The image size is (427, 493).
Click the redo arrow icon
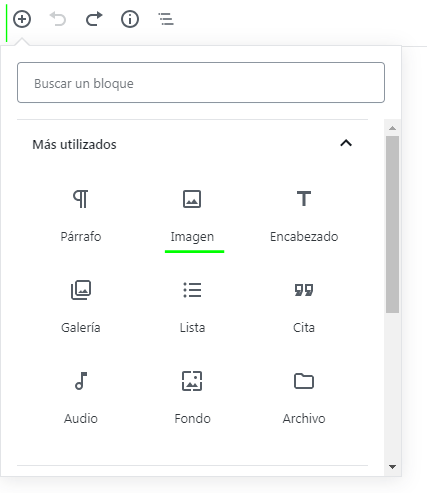click(x=94, y=19)
